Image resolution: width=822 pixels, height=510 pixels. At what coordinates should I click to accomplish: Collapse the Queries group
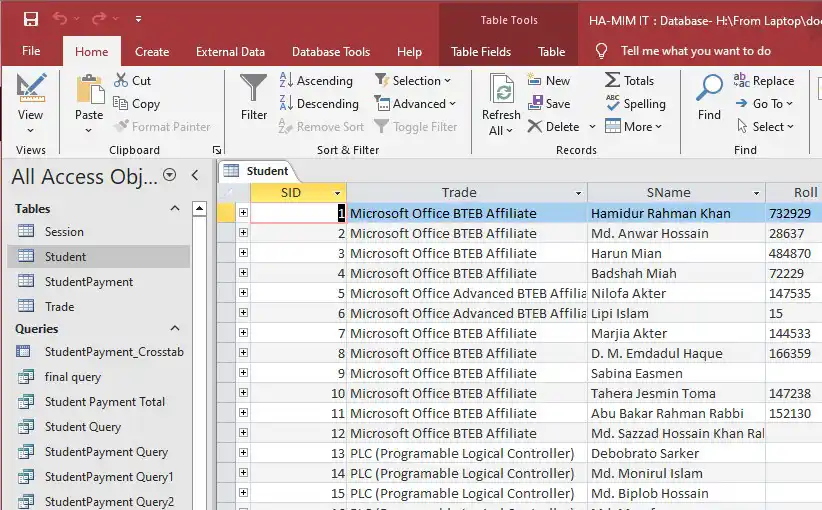tap(175, 328)
